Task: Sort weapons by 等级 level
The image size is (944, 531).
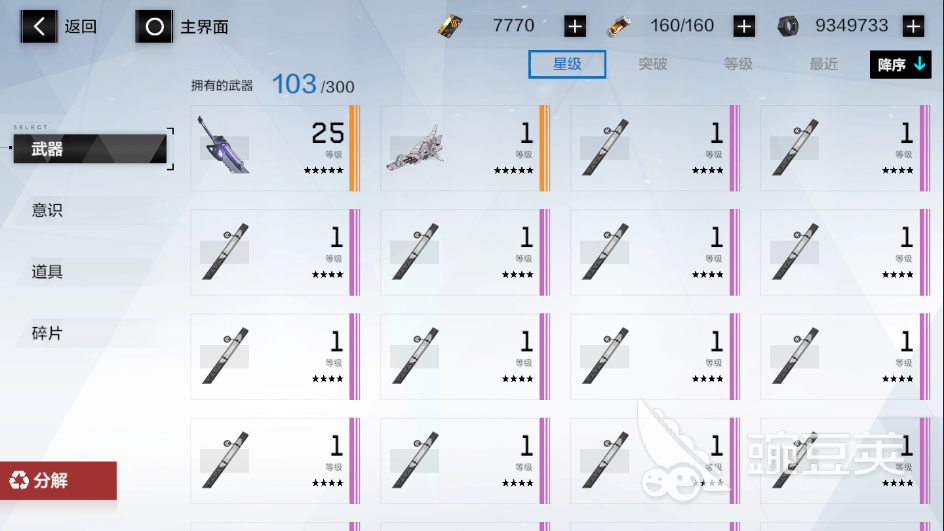Action: click(738, 64)
